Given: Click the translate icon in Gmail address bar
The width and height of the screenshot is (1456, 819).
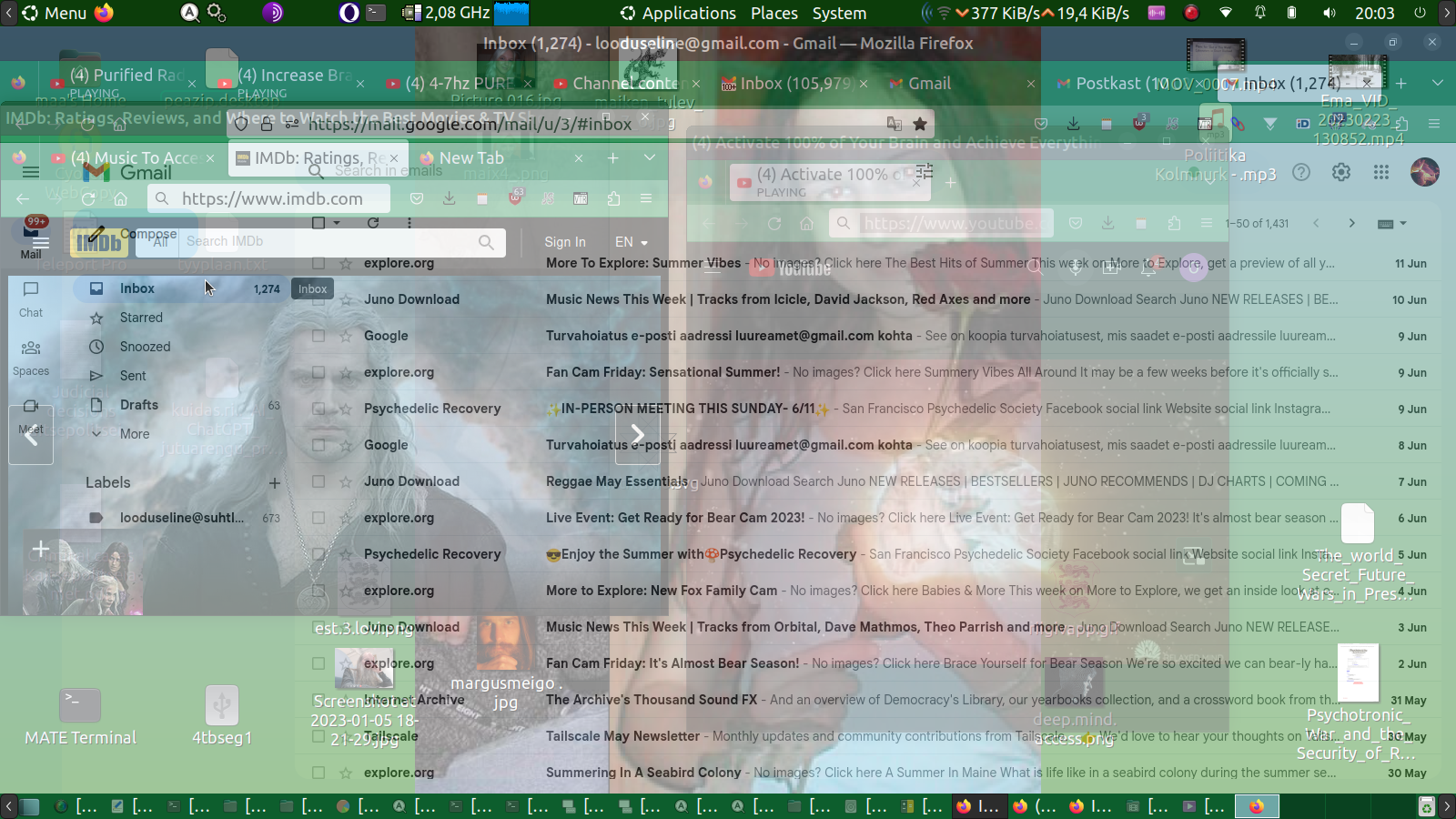Looking at the screenshot, I should click(x=895, y=124).
